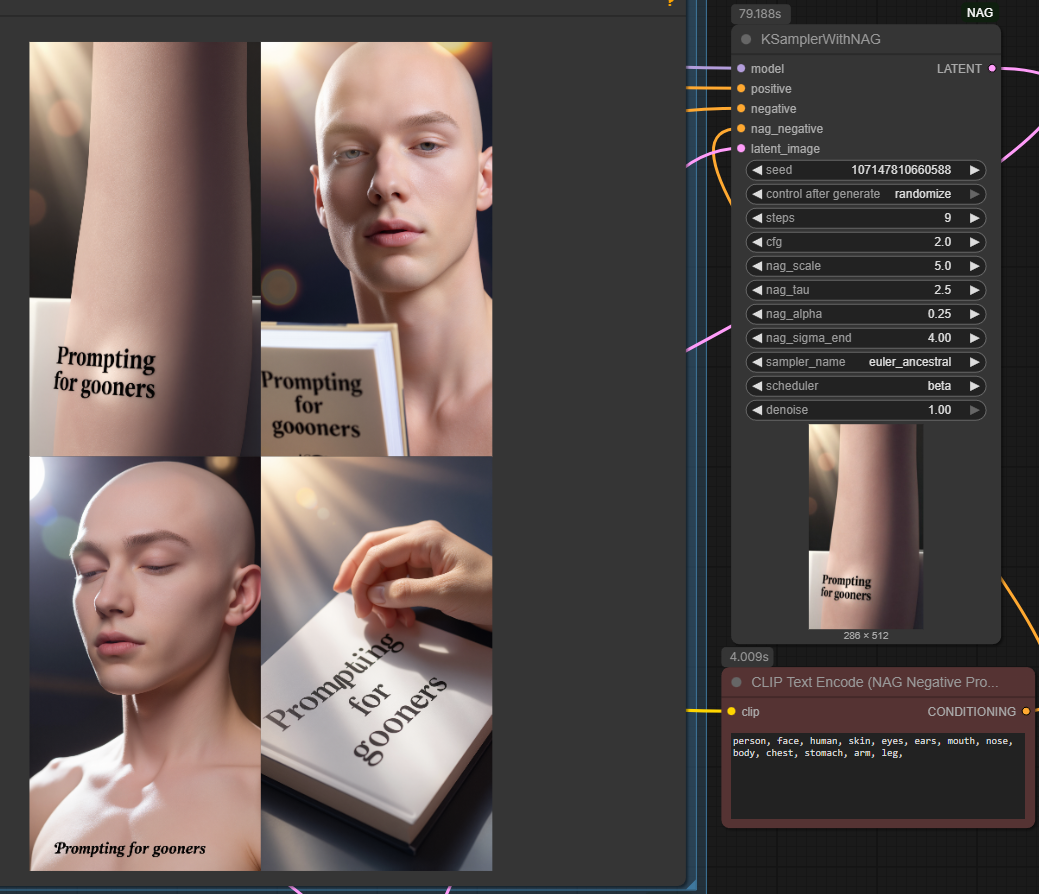
Task: Click the 4.009s execution time badge
Action: [x=749, y=657]
